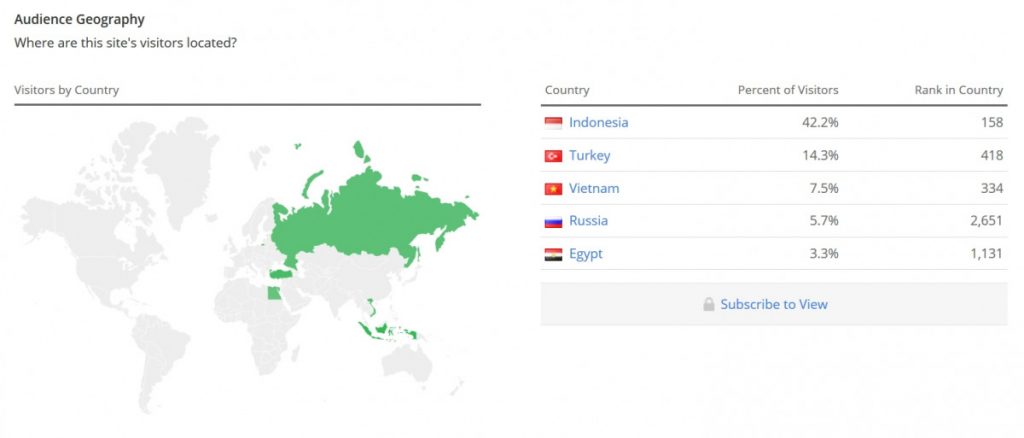Open the Vietnam country link
Screen dimensions: 1024x438
click(x=594, y=189)
